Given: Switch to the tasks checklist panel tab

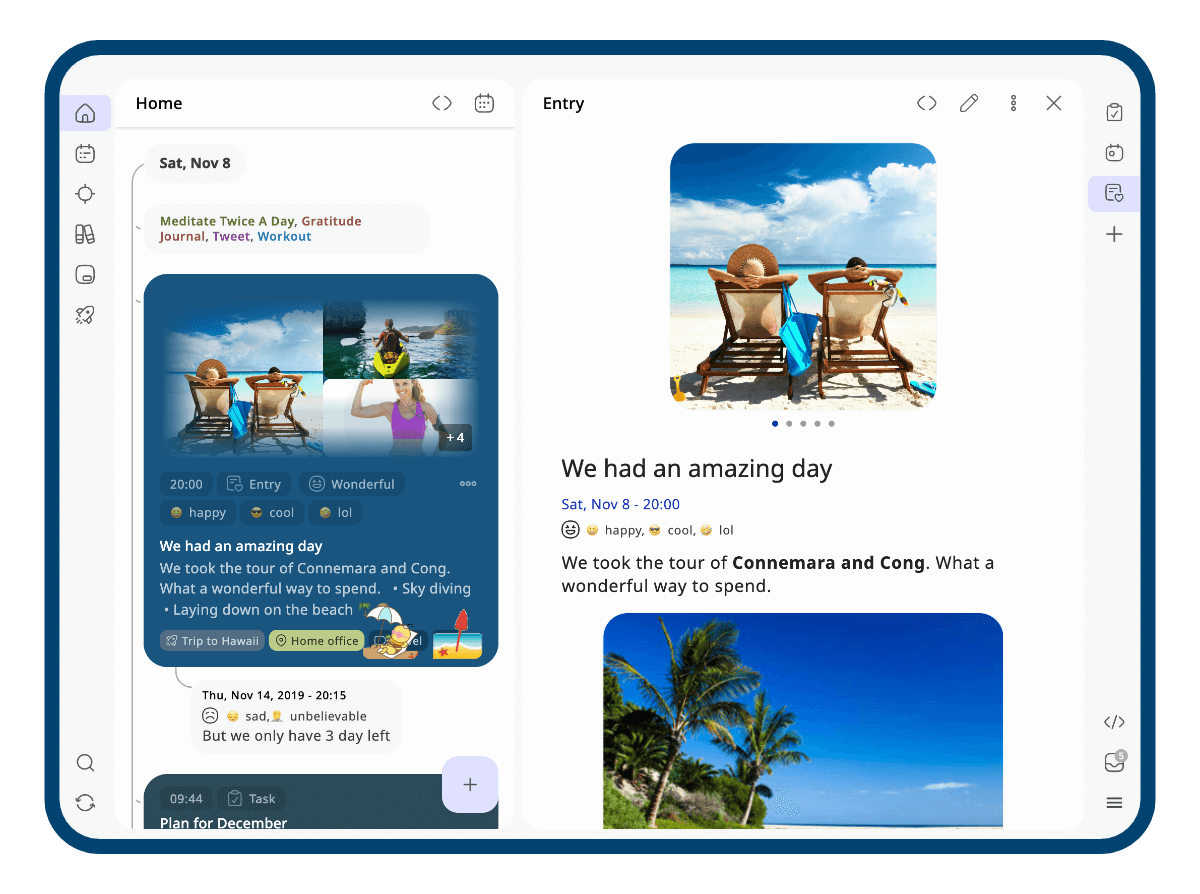Looking at the screenshot, I should click(x=1114, y=113).
